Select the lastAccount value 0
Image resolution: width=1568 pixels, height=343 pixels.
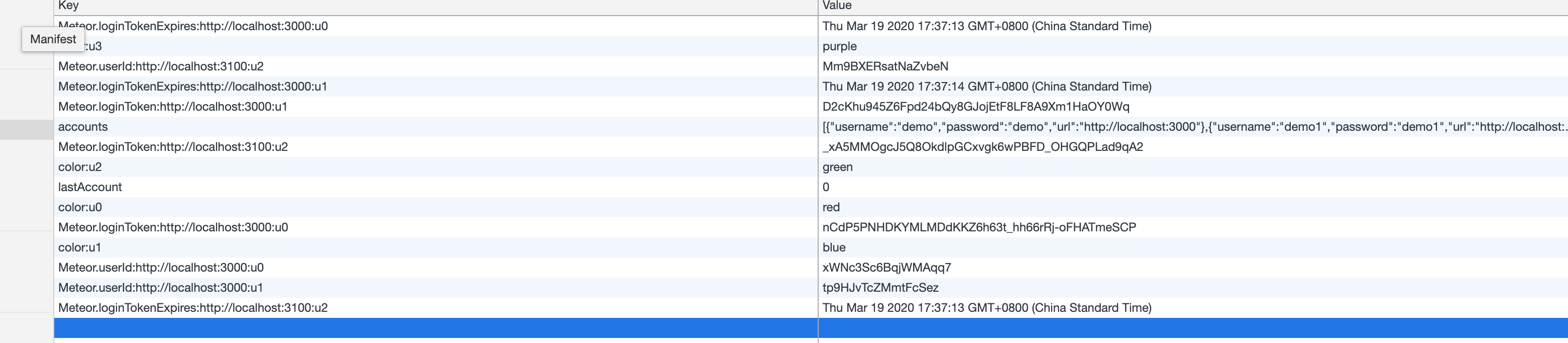[825, 187]
